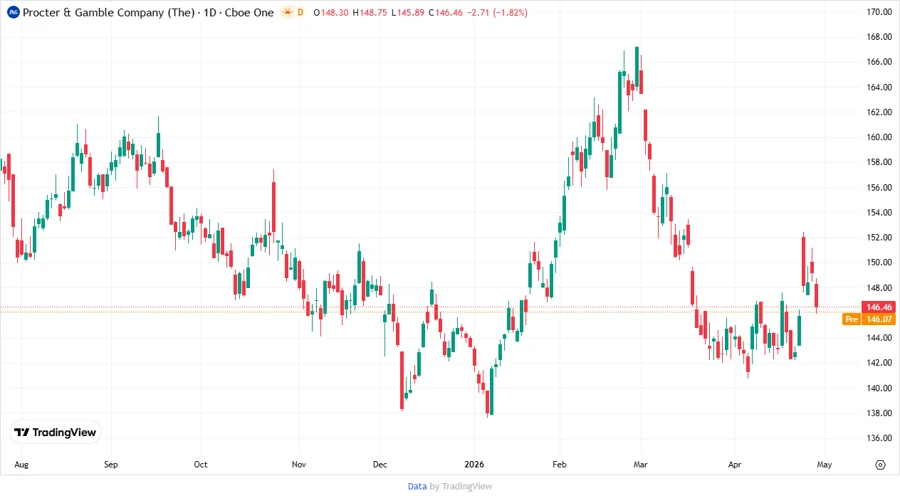
Task: Click the Sep label on time axis
Action: tap(111, 465)
